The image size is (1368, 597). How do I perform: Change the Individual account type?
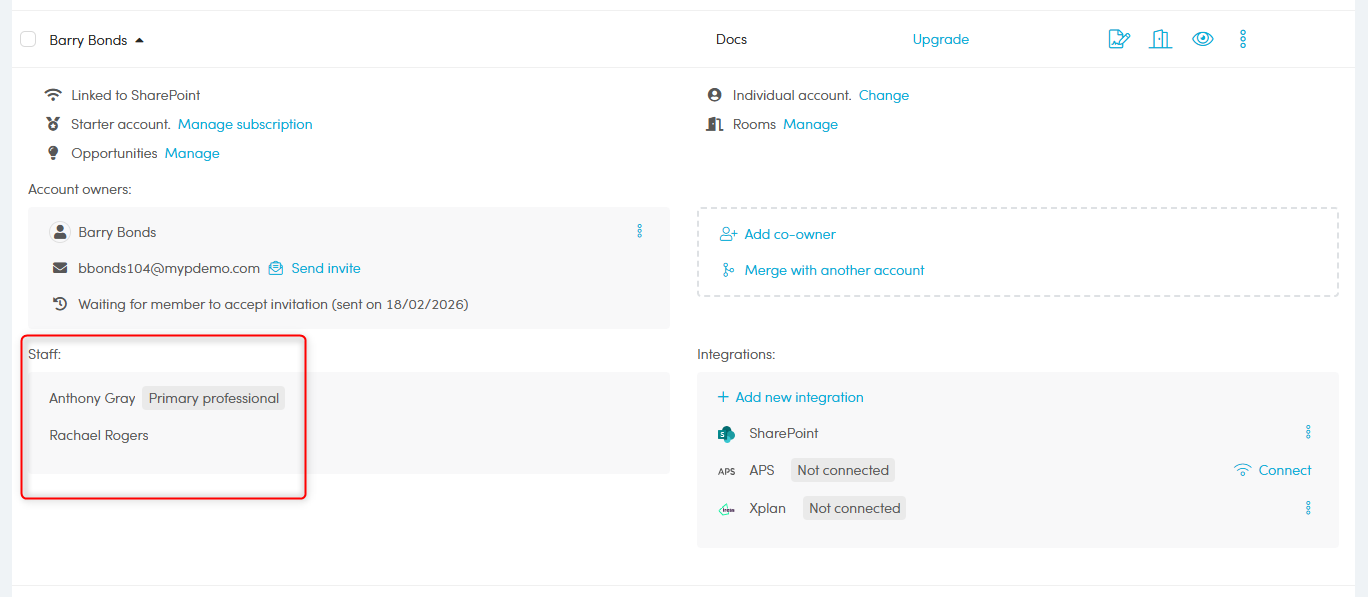pos(883,96)
